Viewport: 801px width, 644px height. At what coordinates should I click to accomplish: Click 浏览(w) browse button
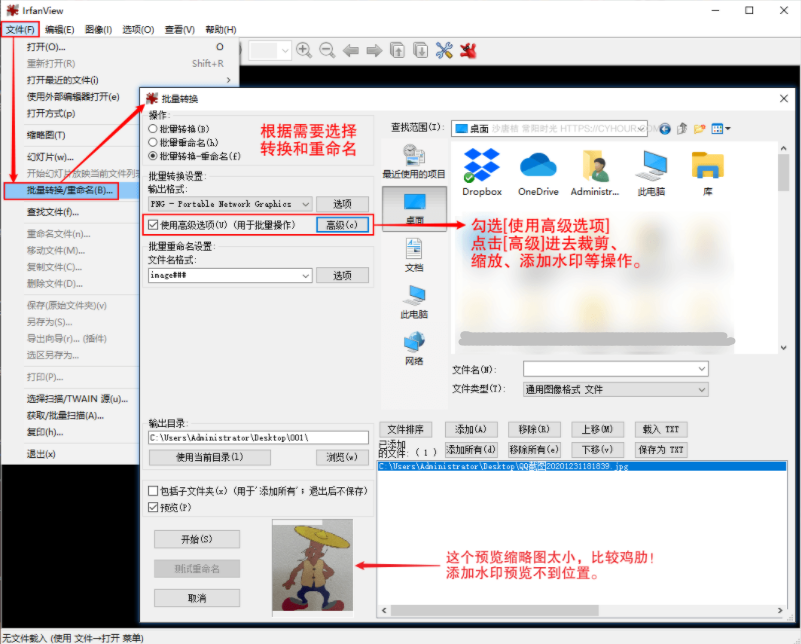pos(342,457)
